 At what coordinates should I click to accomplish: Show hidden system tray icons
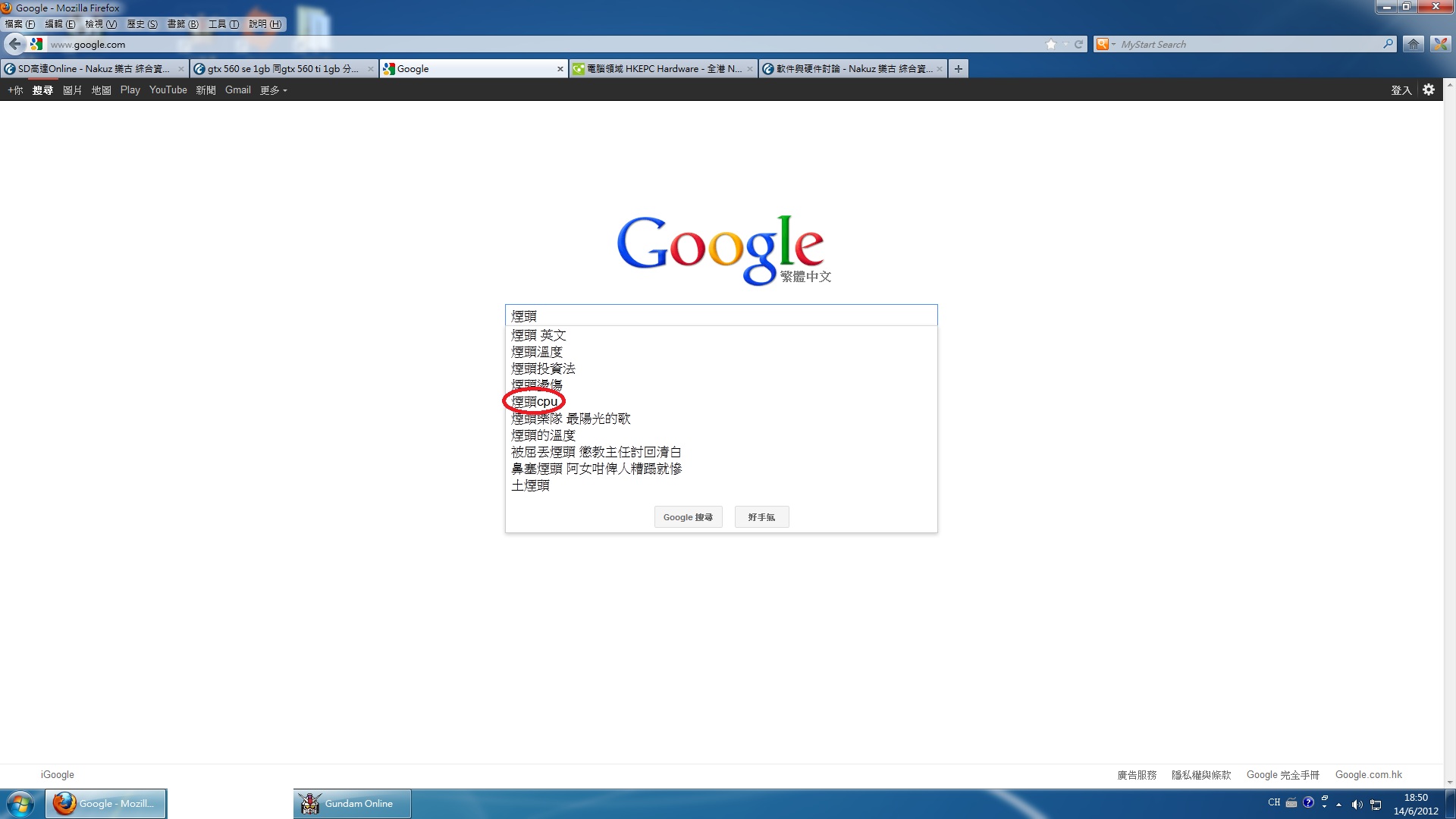tap(1338, 805)
